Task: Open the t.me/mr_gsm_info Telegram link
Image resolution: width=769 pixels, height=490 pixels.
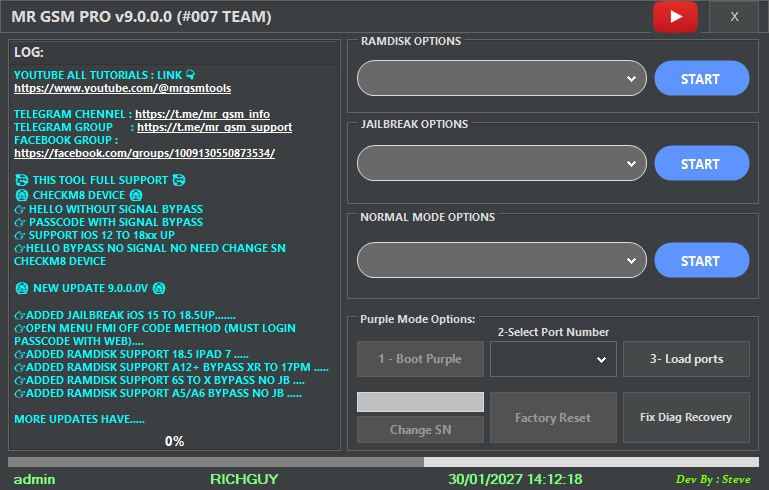Action: pyautogui.click(x=203, y=114)
